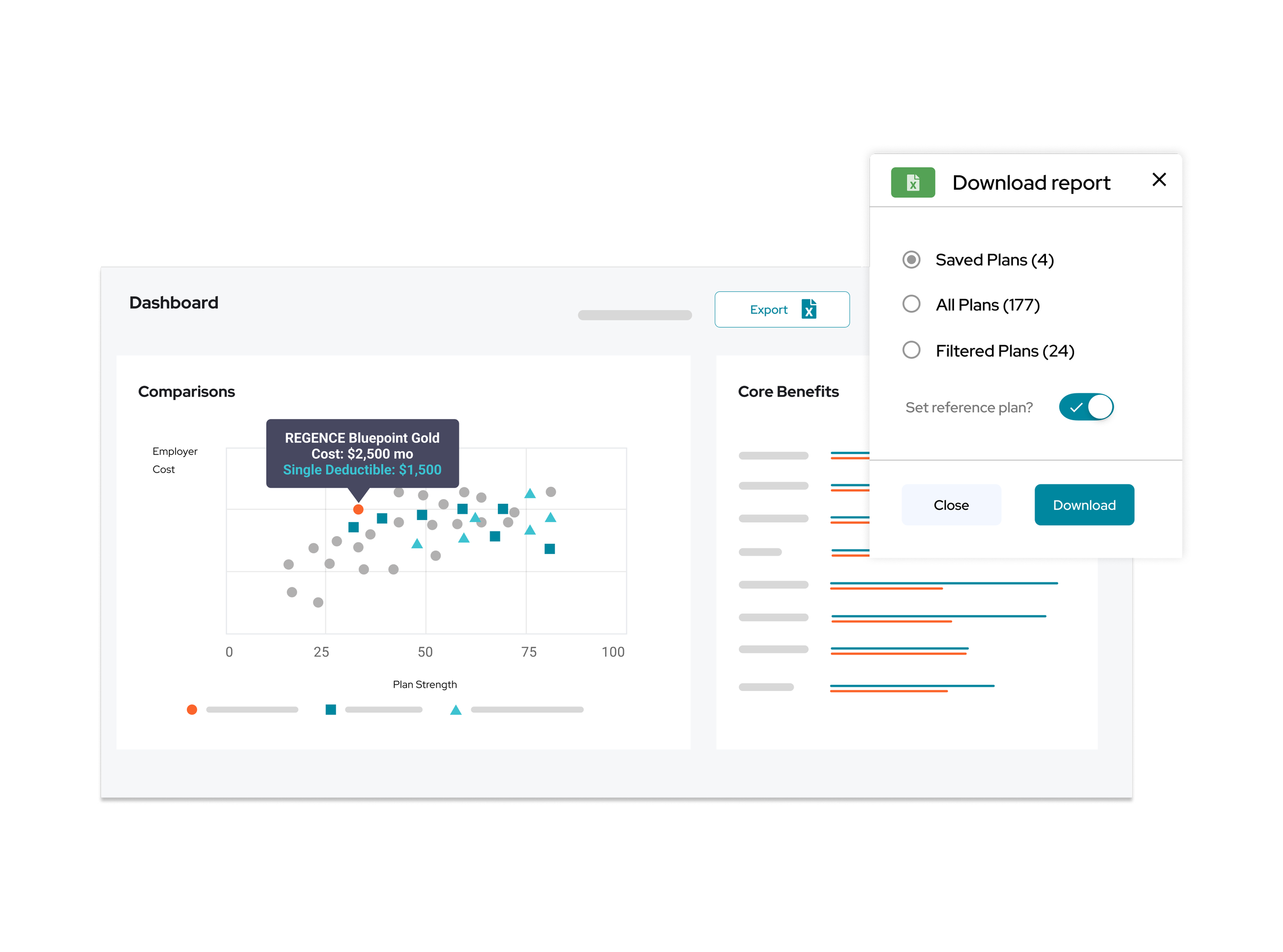Click the teal square legend marker
The image size is (1283, 952).
pos(331,710)
